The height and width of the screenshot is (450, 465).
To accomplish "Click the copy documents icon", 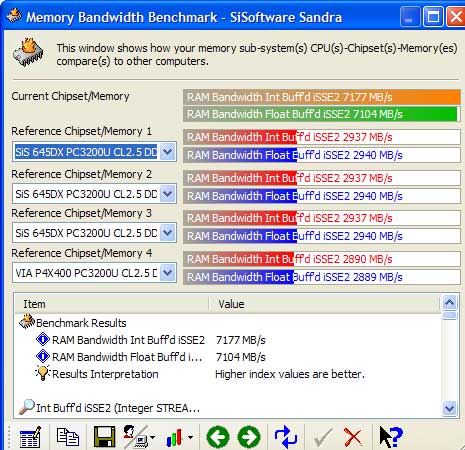I will click(68, 437).
